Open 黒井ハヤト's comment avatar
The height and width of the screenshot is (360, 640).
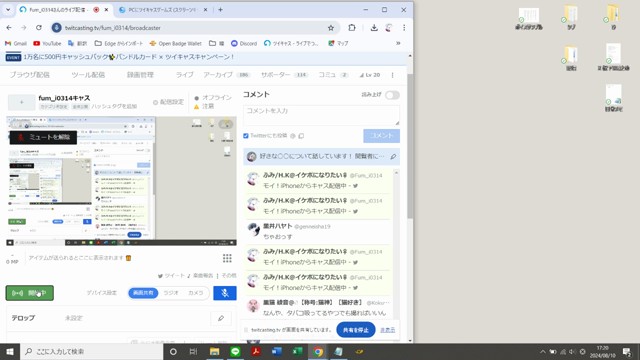253,230
